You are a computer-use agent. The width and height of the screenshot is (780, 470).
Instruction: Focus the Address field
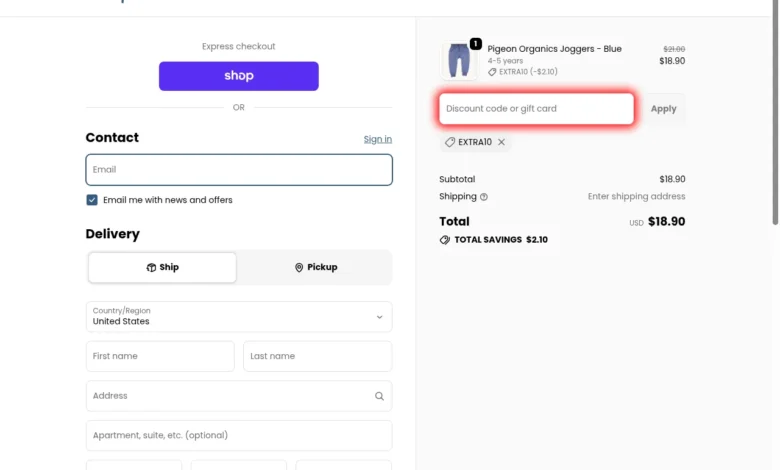239,396
